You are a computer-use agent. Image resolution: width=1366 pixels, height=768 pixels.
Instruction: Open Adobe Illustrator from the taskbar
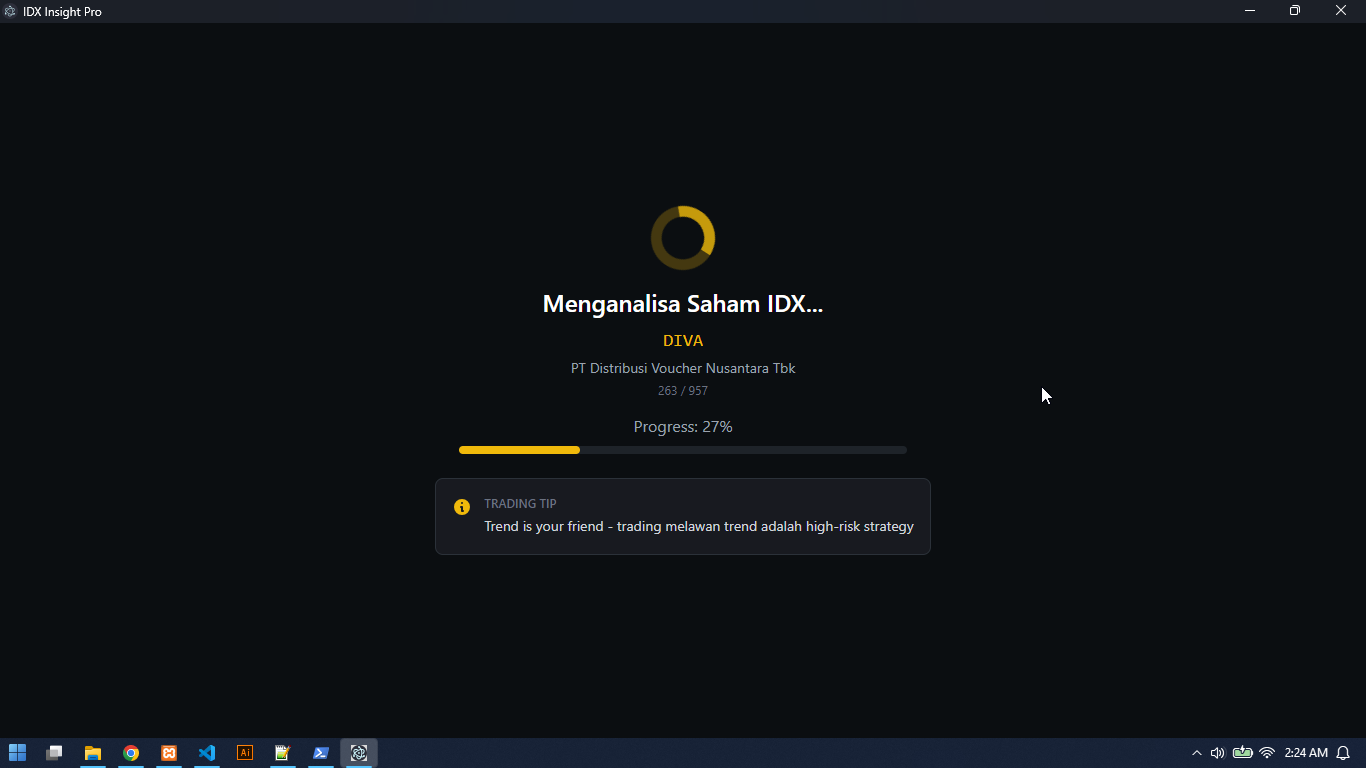245,753
